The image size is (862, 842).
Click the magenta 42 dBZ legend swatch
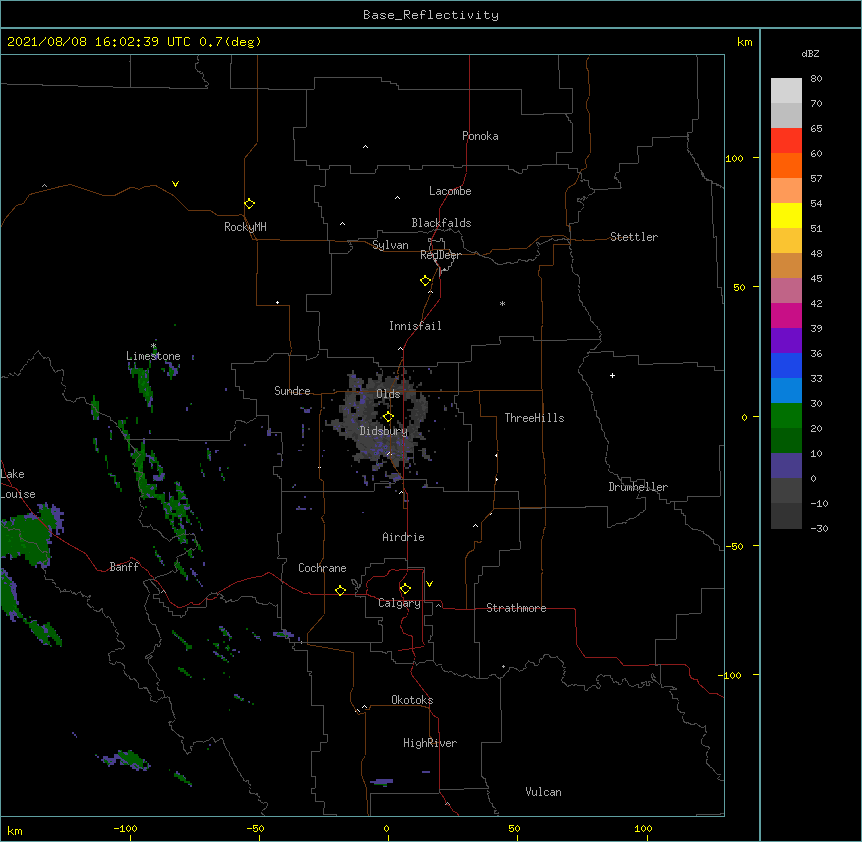786,315
